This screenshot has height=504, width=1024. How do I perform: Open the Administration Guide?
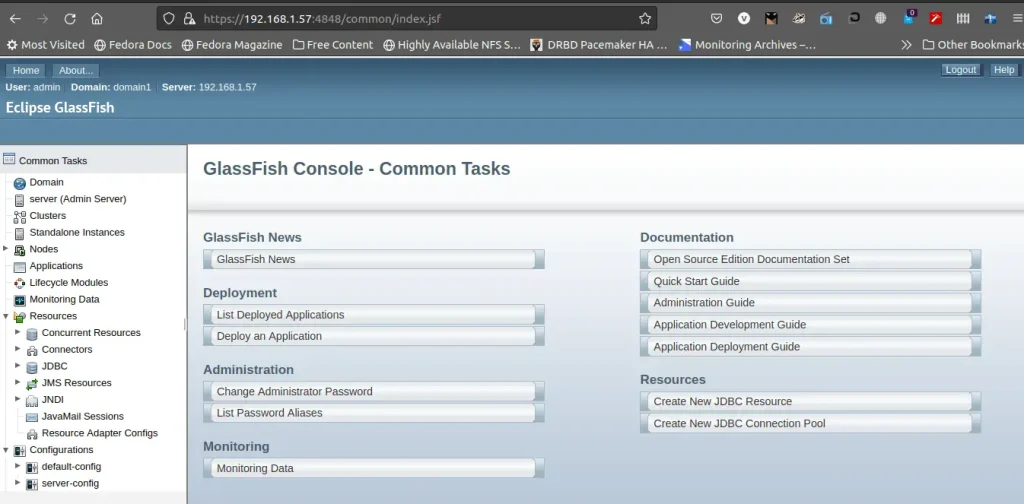click(810, 303)
